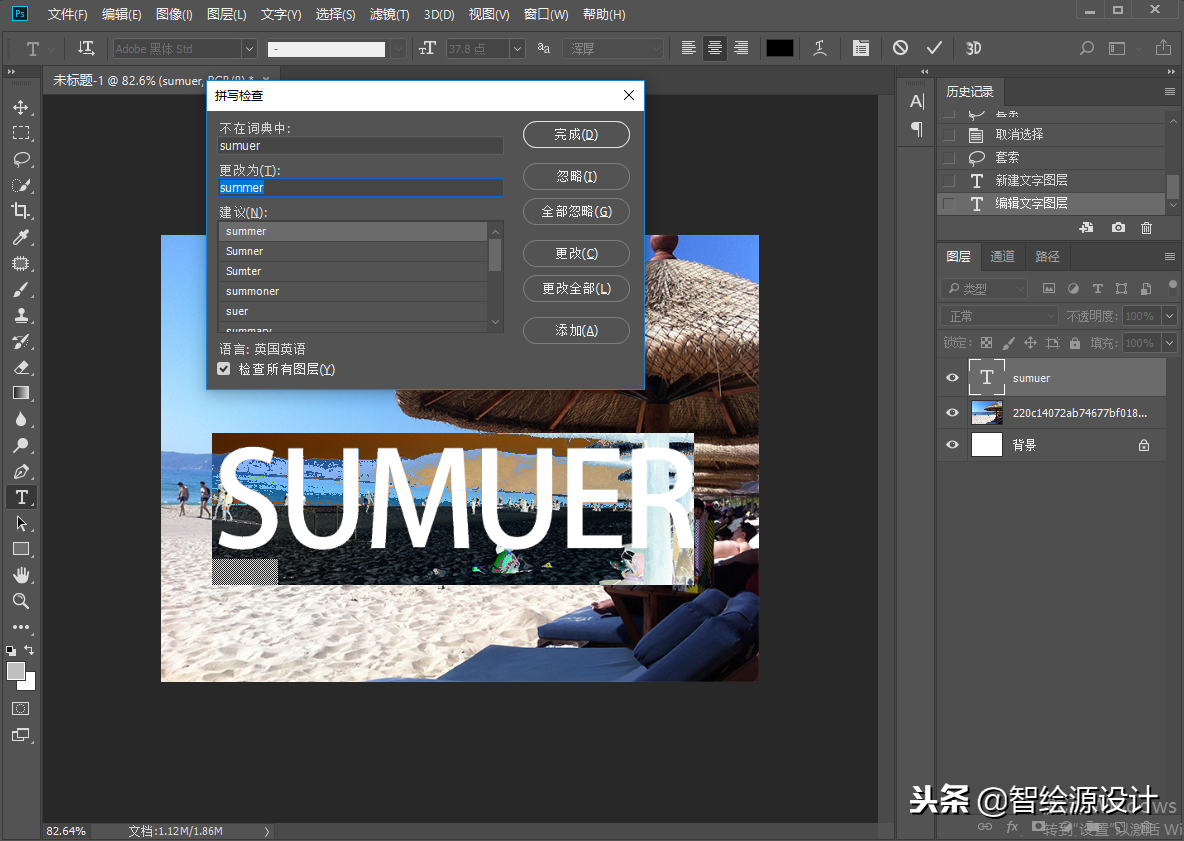This screenshot has height=841, width=1184.
Task: Switch to the 通道 tab
Action: point(1002,257)
